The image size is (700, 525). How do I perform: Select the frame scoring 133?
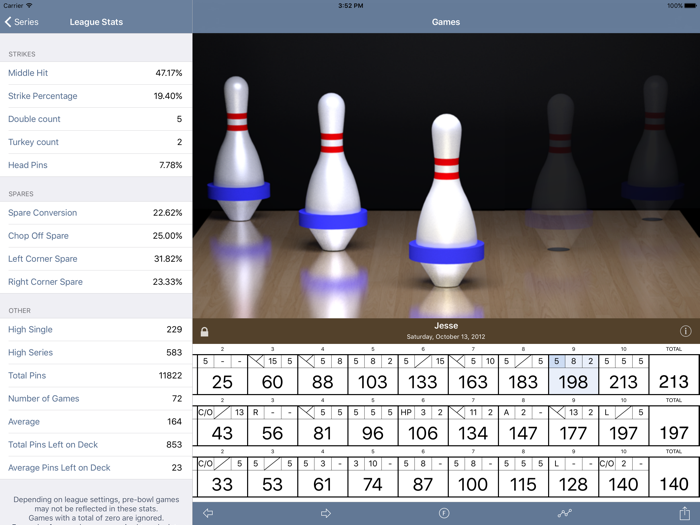(423, 375)
